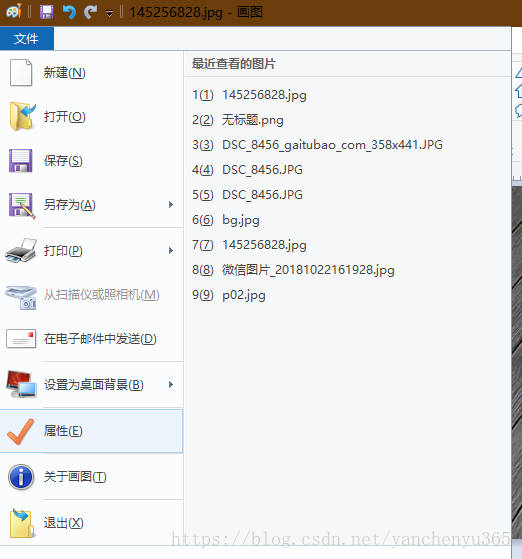Click the monitor icon for 设置为桌面背景(B)

(x=21, y=384)
